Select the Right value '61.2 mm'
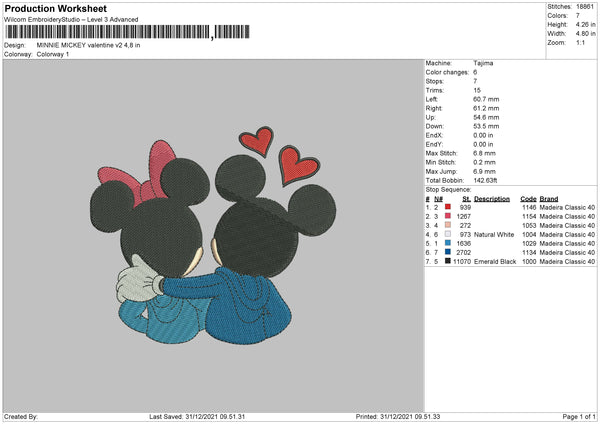 (x=486, y=108)
